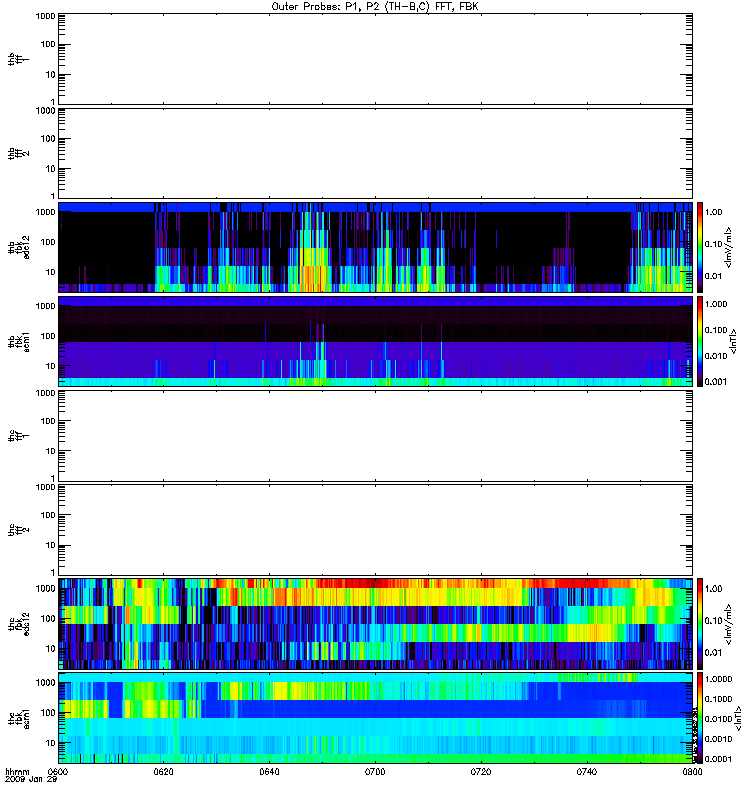Click '1000' tick of thc fbk scm1 panel

pos(45,683)
